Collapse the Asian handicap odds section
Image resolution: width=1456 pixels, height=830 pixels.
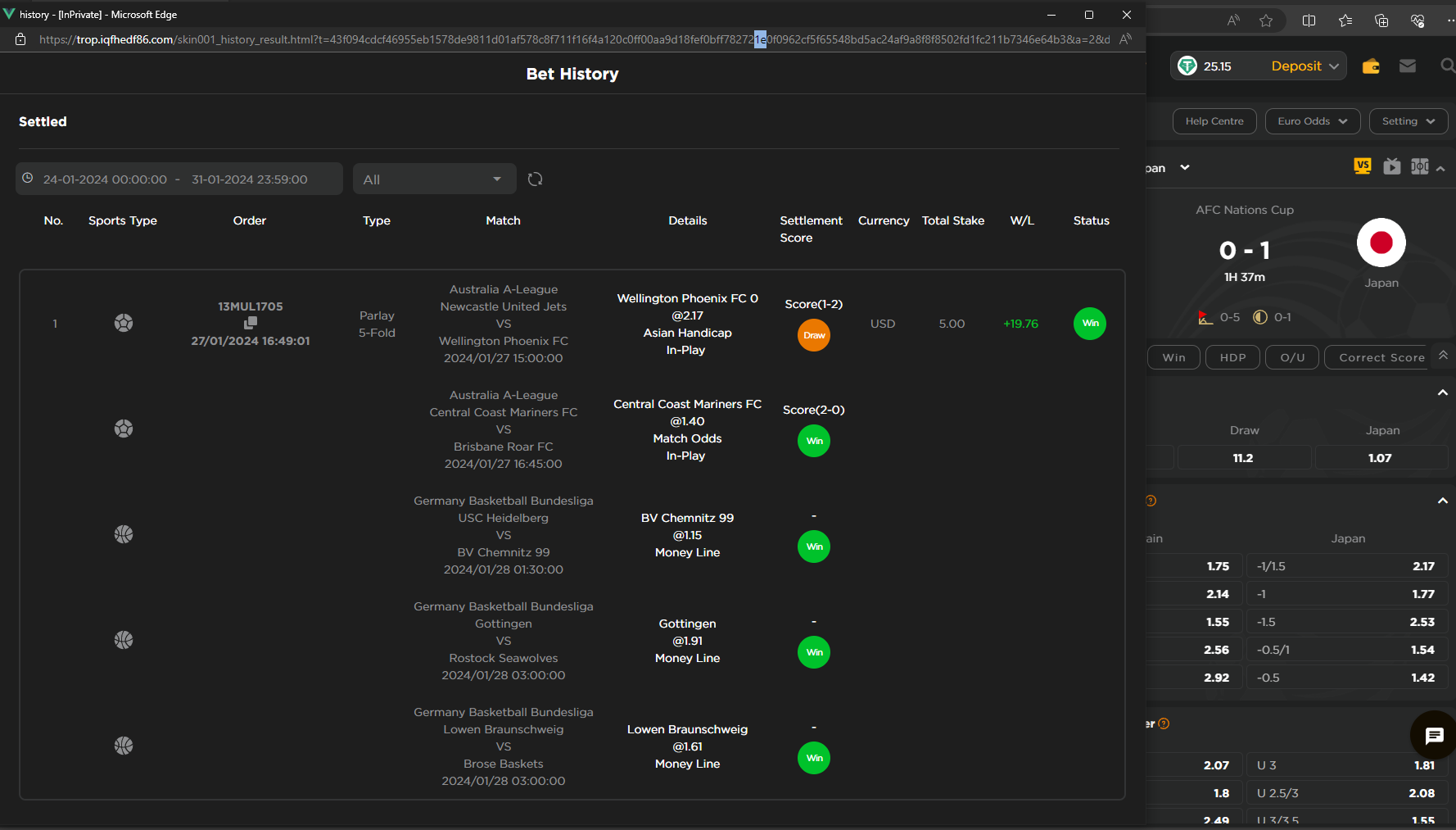(x=1443, y=501)
